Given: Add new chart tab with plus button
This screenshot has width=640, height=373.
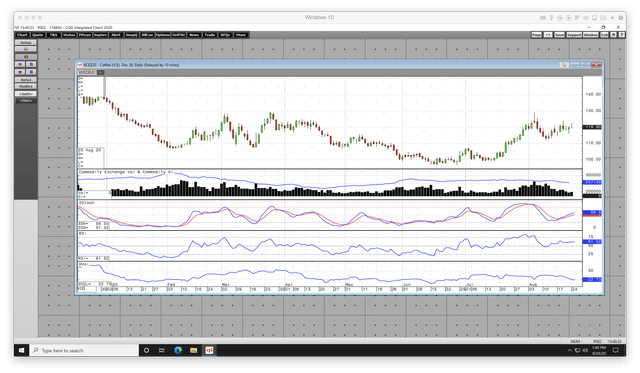Looking at the screenshot, I should point(100,72).
